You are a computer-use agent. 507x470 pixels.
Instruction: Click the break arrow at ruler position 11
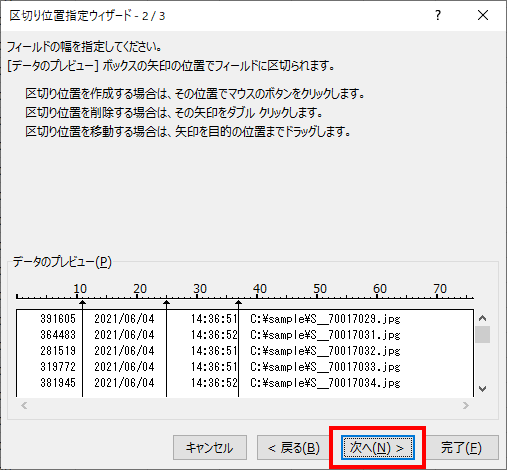tap(83, 303)
